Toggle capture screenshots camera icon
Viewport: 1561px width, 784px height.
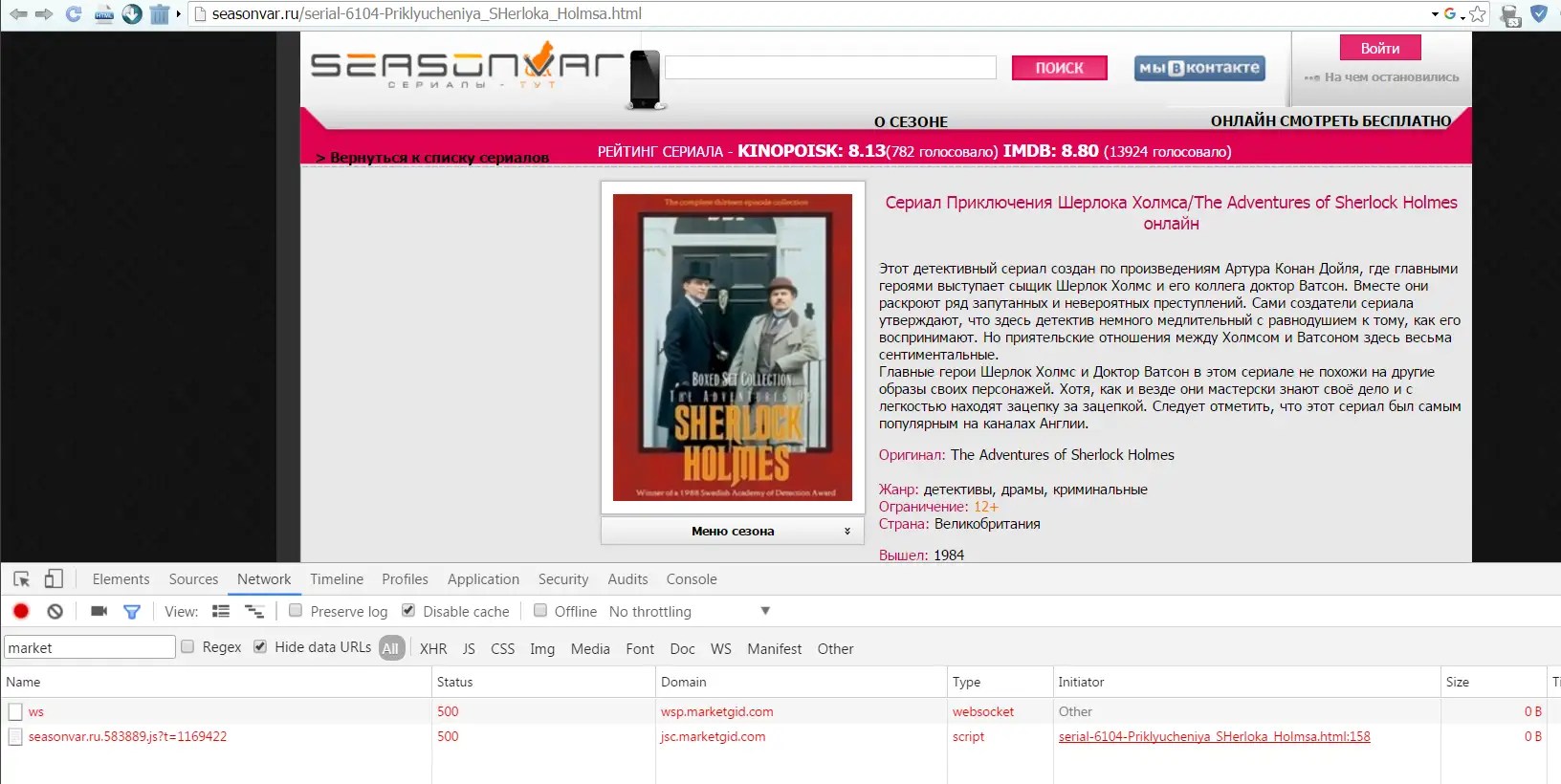[99, 611]
